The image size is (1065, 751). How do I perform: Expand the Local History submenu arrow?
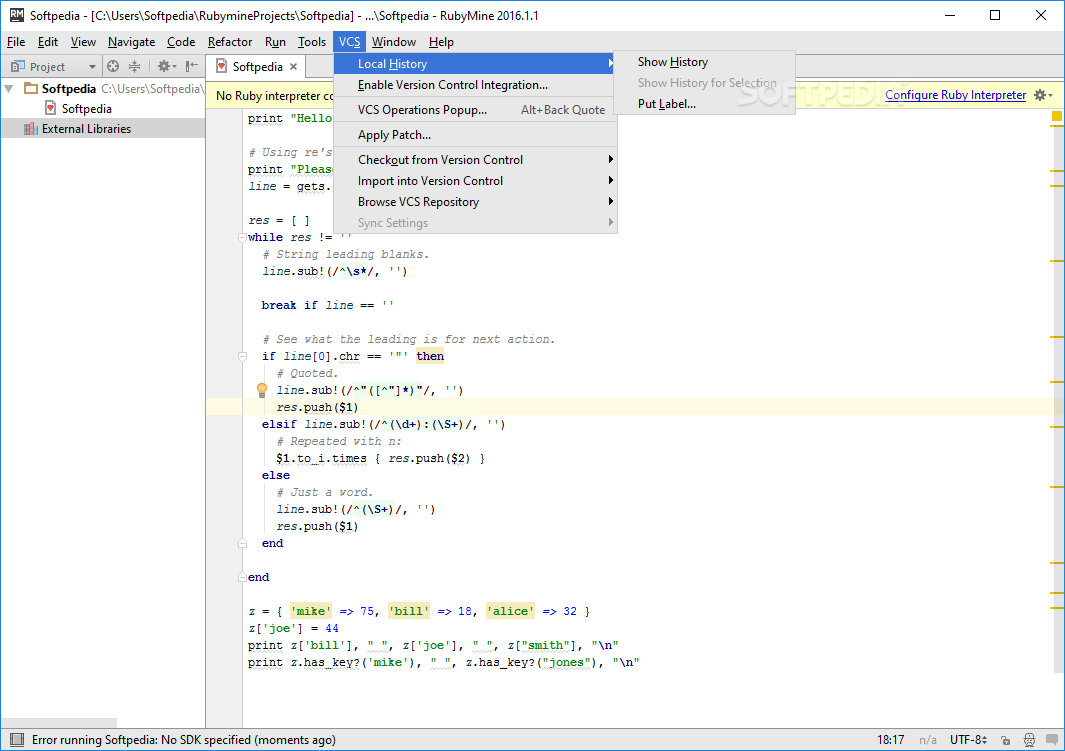pos(611,63)
